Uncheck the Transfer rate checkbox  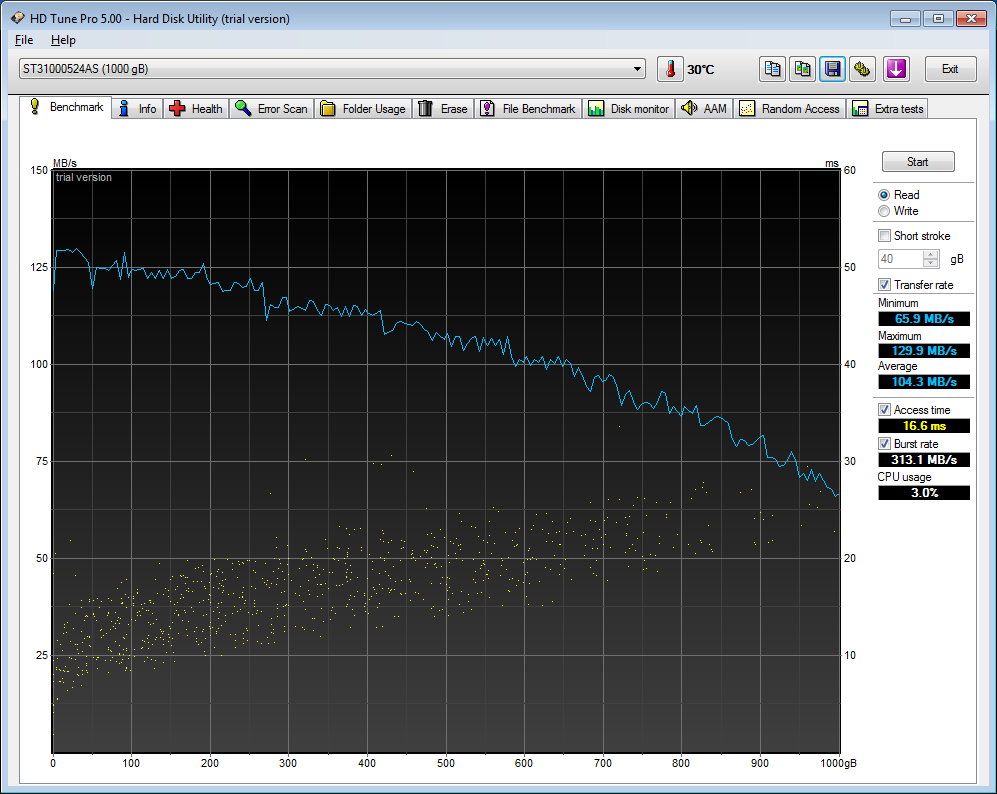click(884, 285)
